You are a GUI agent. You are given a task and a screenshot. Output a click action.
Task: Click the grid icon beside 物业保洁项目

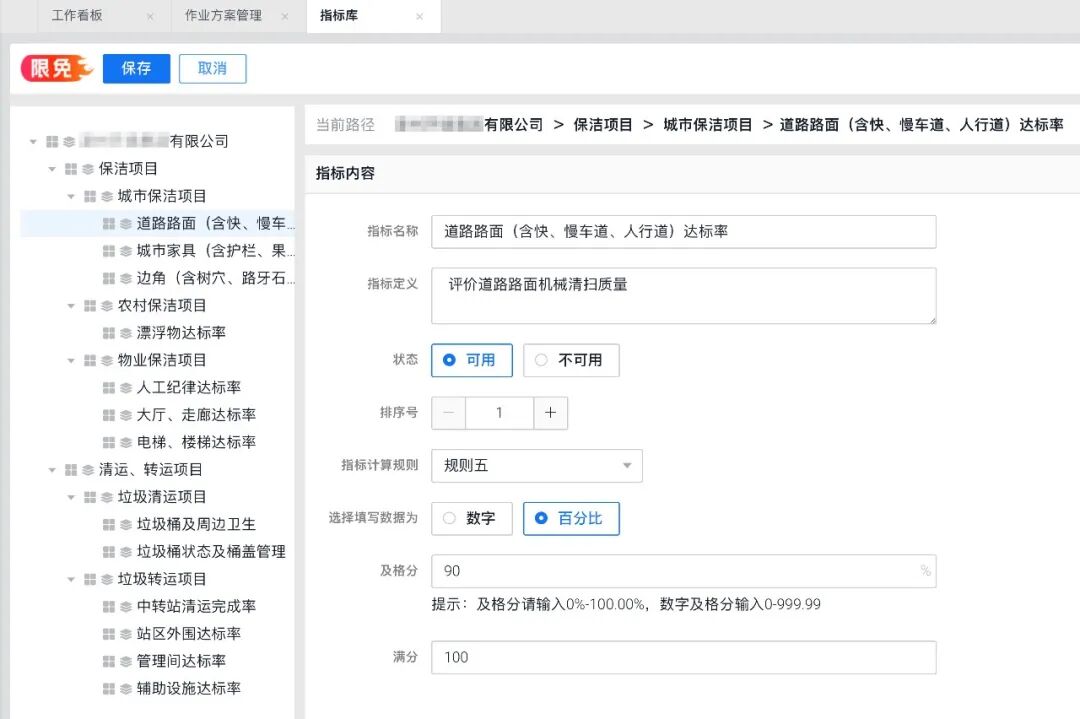coord(89,360)
